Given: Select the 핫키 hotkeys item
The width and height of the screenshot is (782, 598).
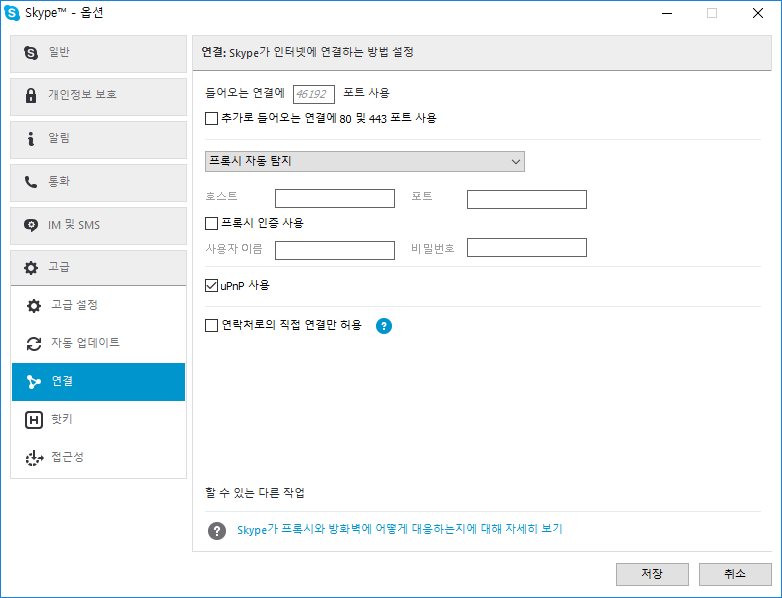Looking at the screenshot, I should (x=98, y=419).
